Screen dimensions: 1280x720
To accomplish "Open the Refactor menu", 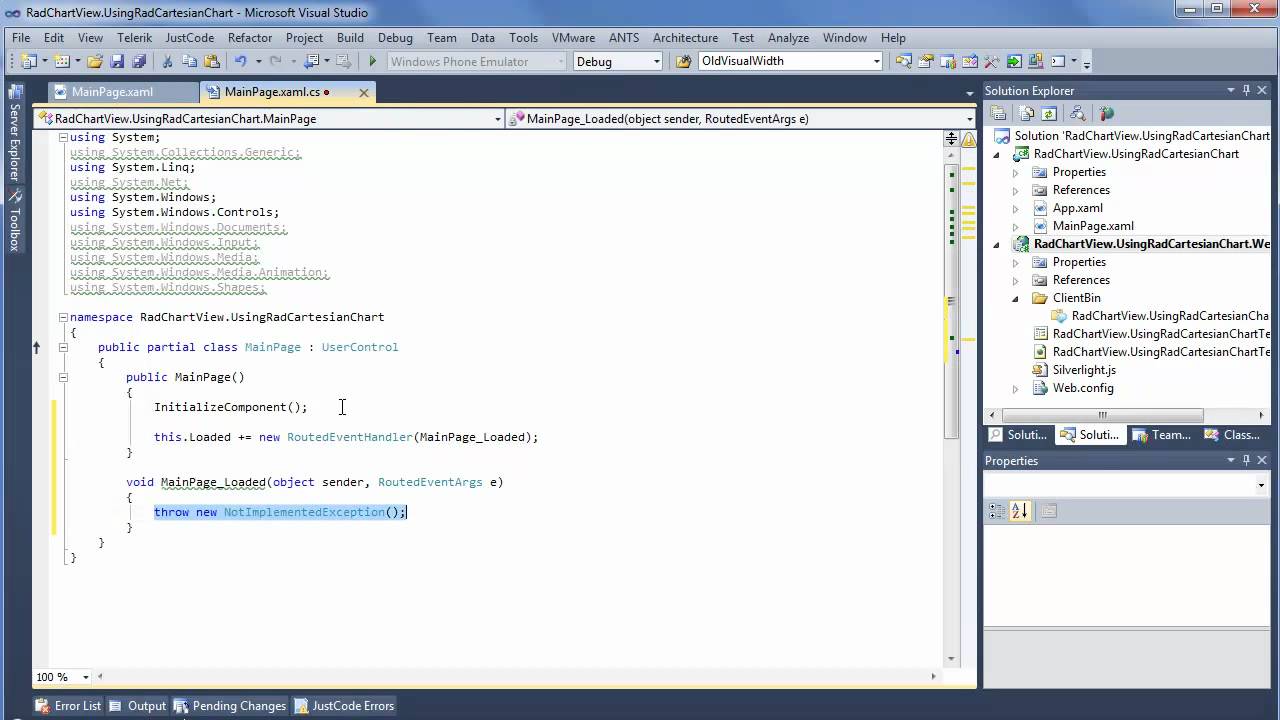I will pos(250,38).
